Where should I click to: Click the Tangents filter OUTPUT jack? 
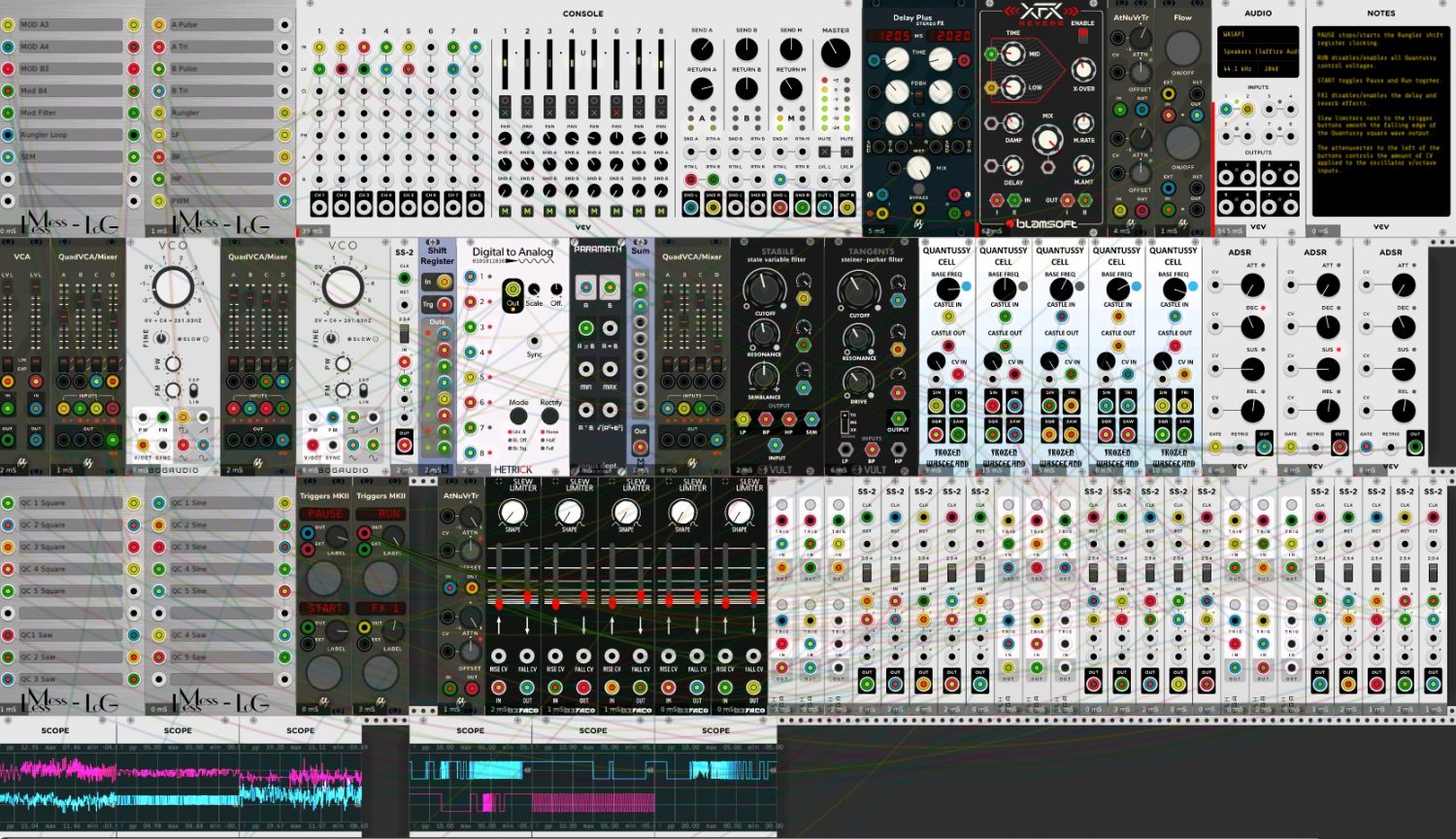coord(898,419)
